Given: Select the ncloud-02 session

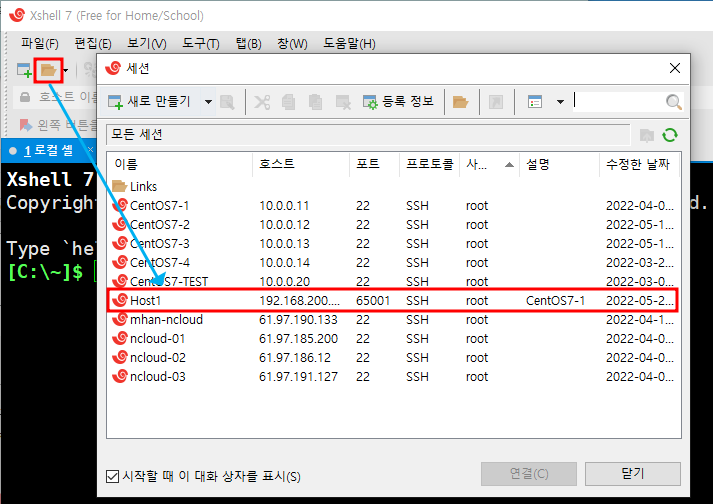Looking at the screenshot, I should tap(394, 358).
